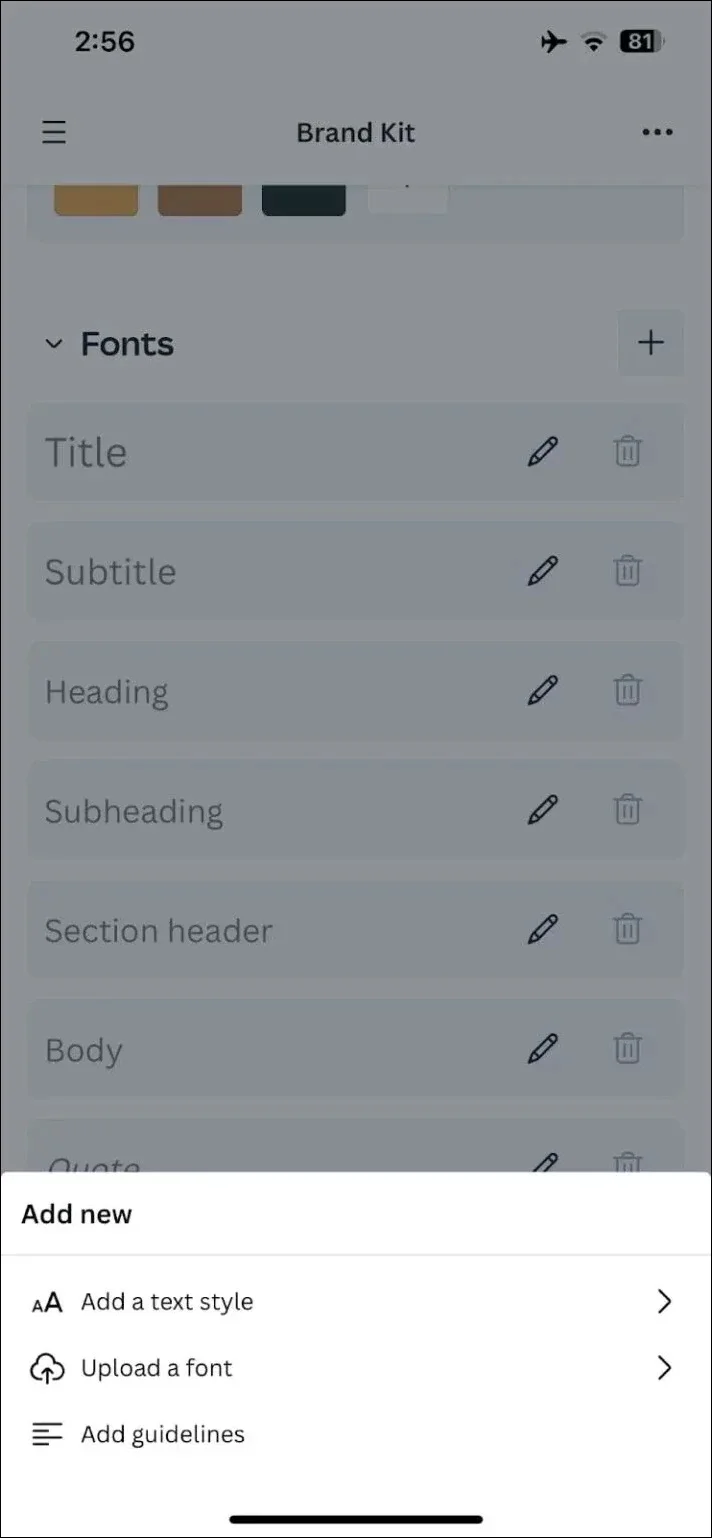Image resolution: width=712 pixels, height=1538 pixels.
Task: Delete the Subheading text style
Action: coord(627,809)
